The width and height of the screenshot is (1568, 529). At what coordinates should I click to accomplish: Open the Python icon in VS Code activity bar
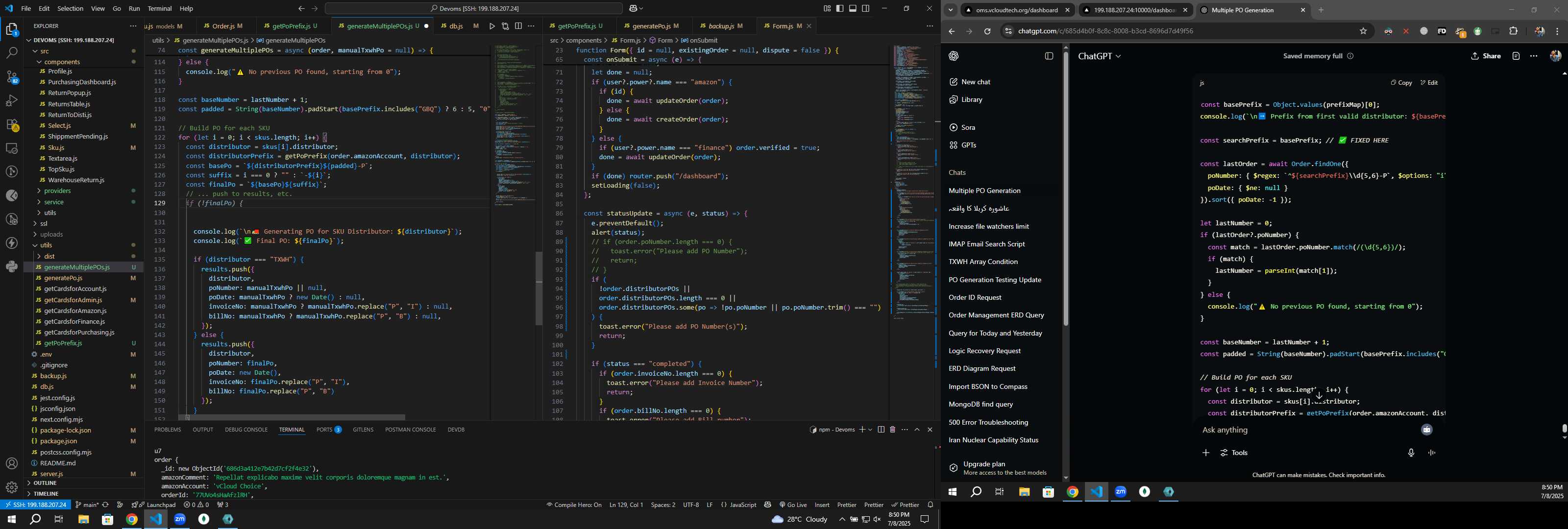pos(12,266)
